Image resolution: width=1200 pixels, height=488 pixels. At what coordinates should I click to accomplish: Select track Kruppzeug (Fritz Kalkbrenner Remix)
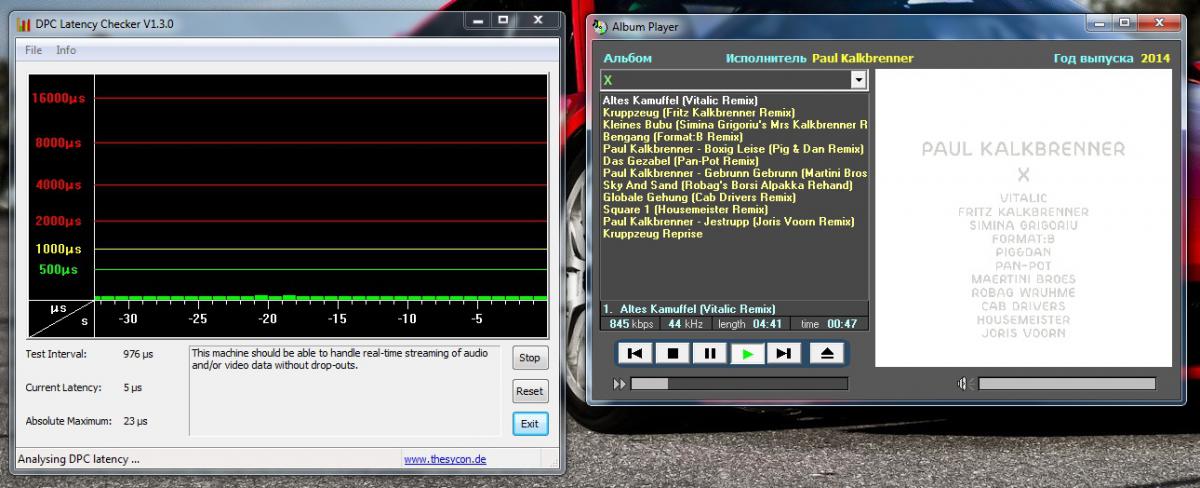(698, 112)
